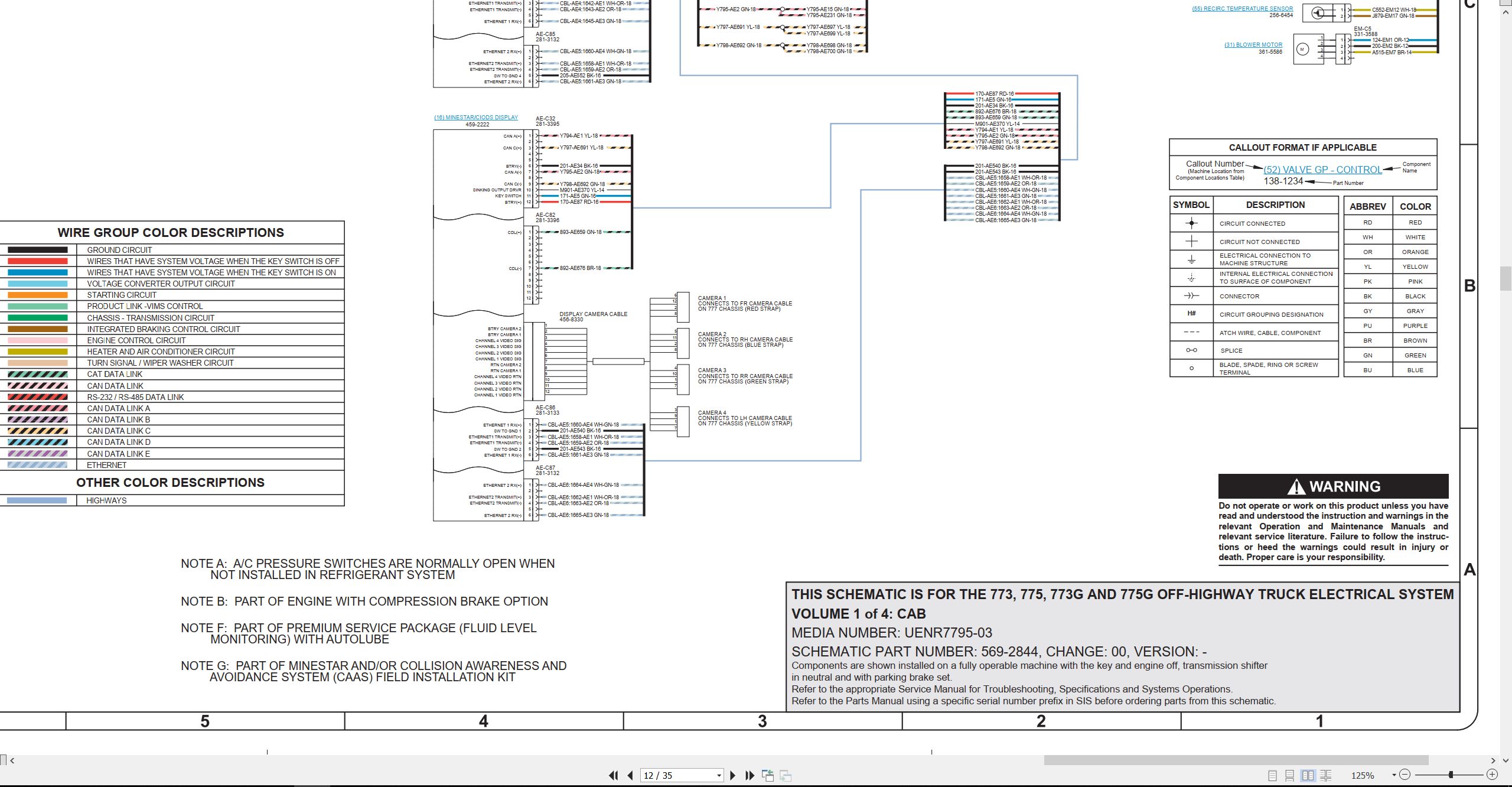
Task: Open the (16) MINESTAR/CIODS DISPLAY link
Action: tap(476, 118)
